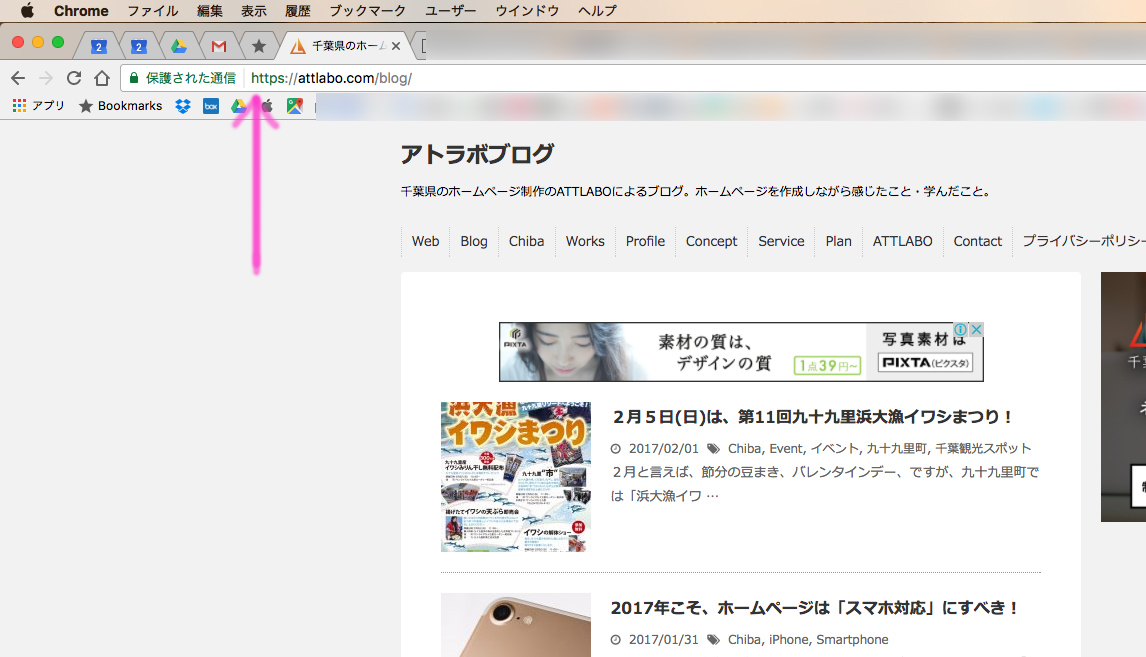1146x657 pixels.
Task: Open the Chrome application menu
Action: 81,11
